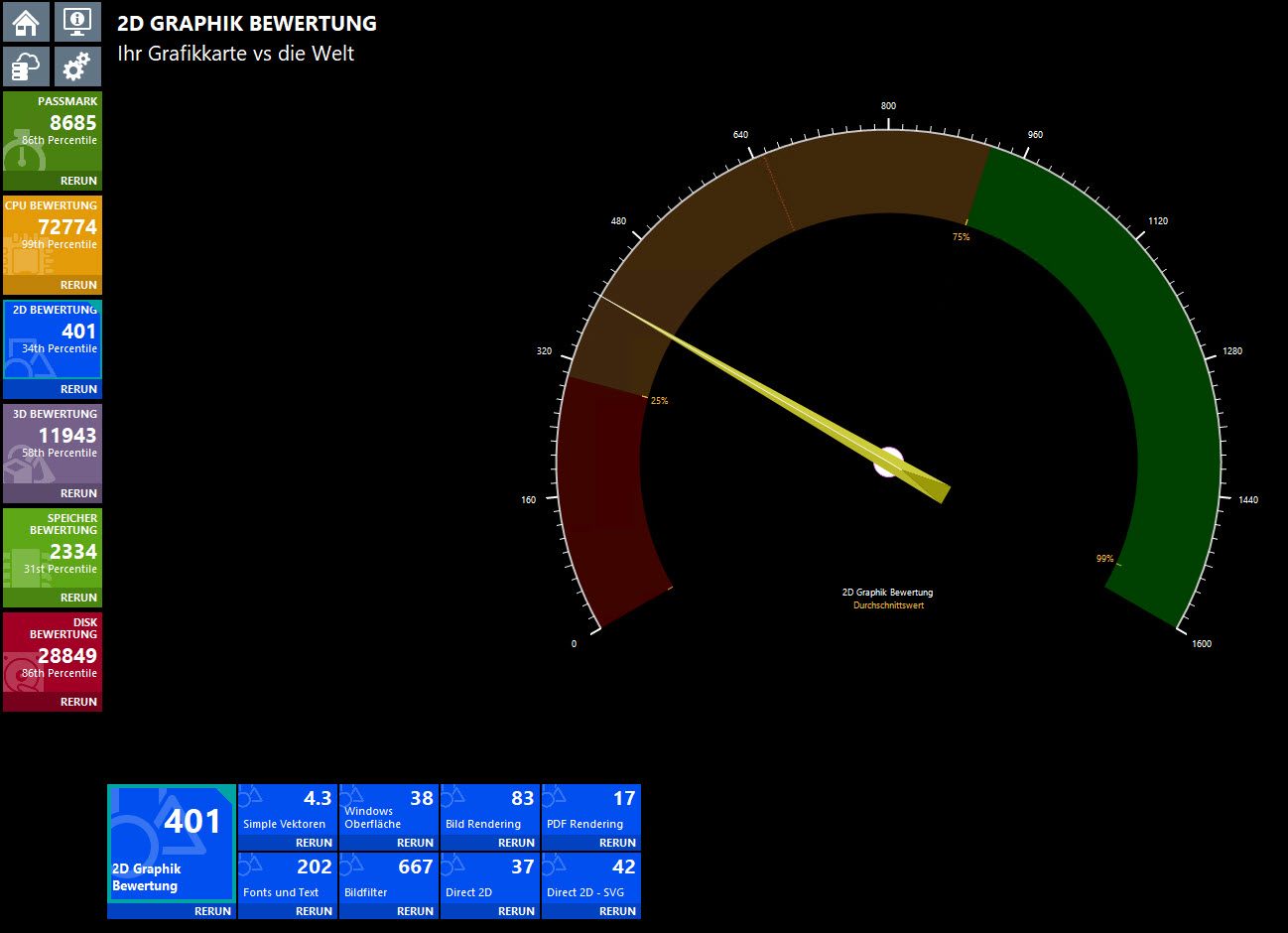Rerun the Bild Rendering test
The width and height of the screenshot is (1288, 933).
tap(516, 843)
